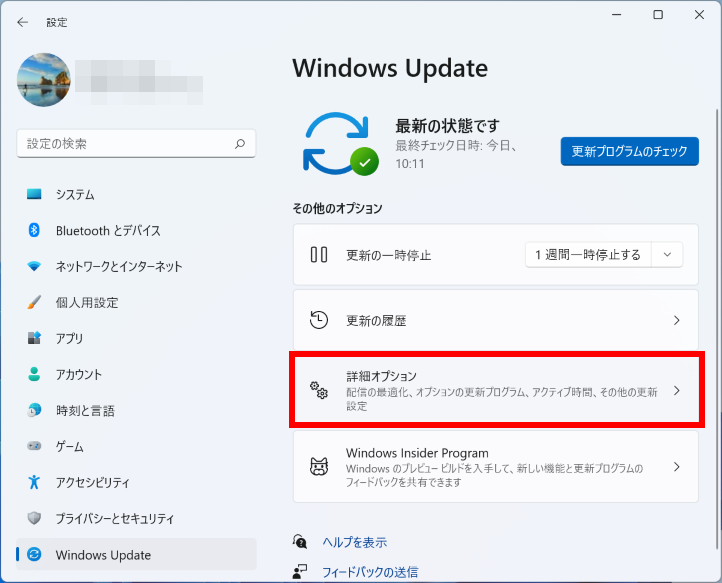Open Bluetooth とデバイス settings

point(136,230)
